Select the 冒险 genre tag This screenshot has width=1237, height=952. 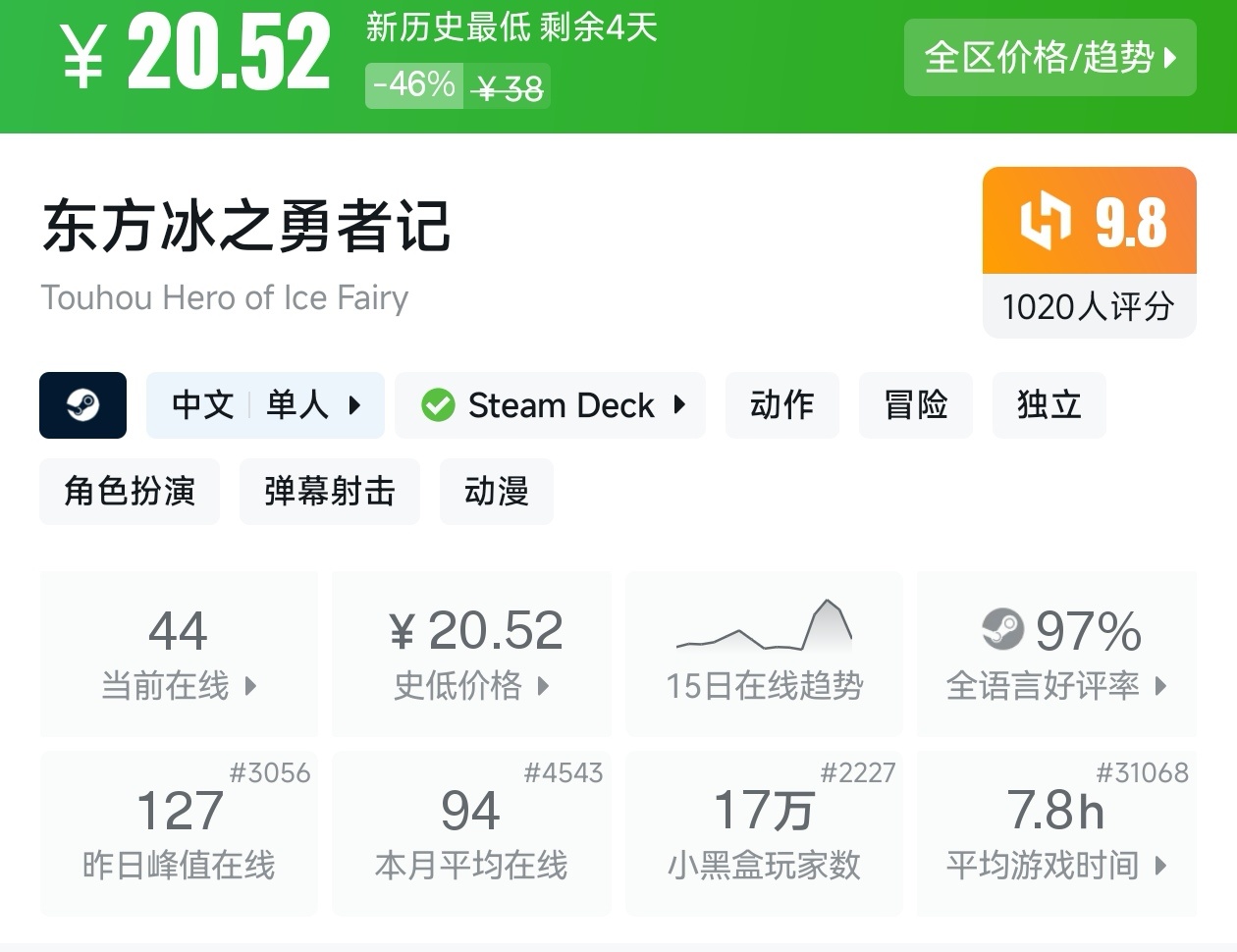[x=915, y=404]
